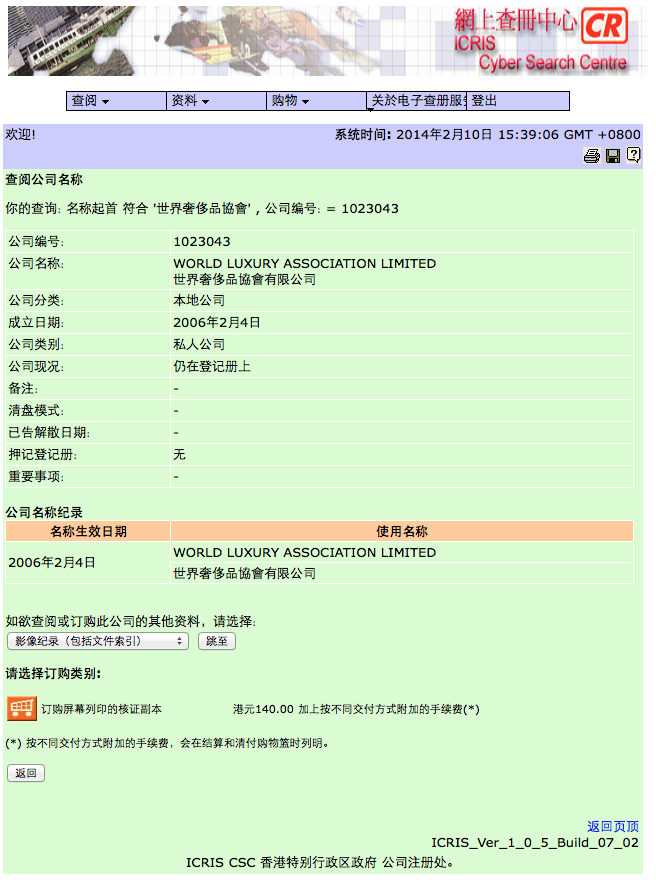
Task: Open the 购物 dropdown menu
Action: tap(316, 101)
